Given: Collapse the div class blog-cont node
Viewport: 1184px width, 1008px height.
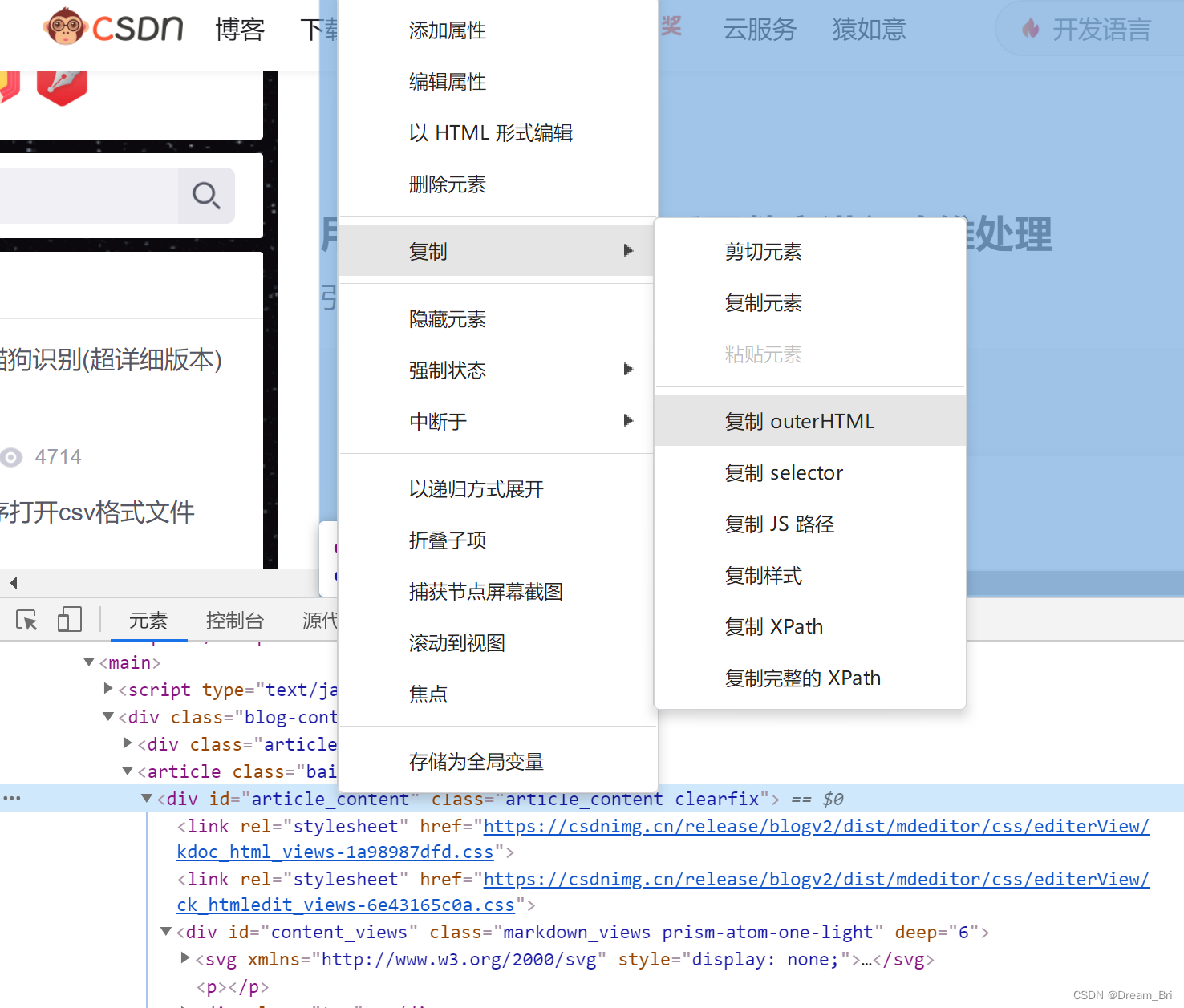Looking at the screenshot, I should 108,716.
